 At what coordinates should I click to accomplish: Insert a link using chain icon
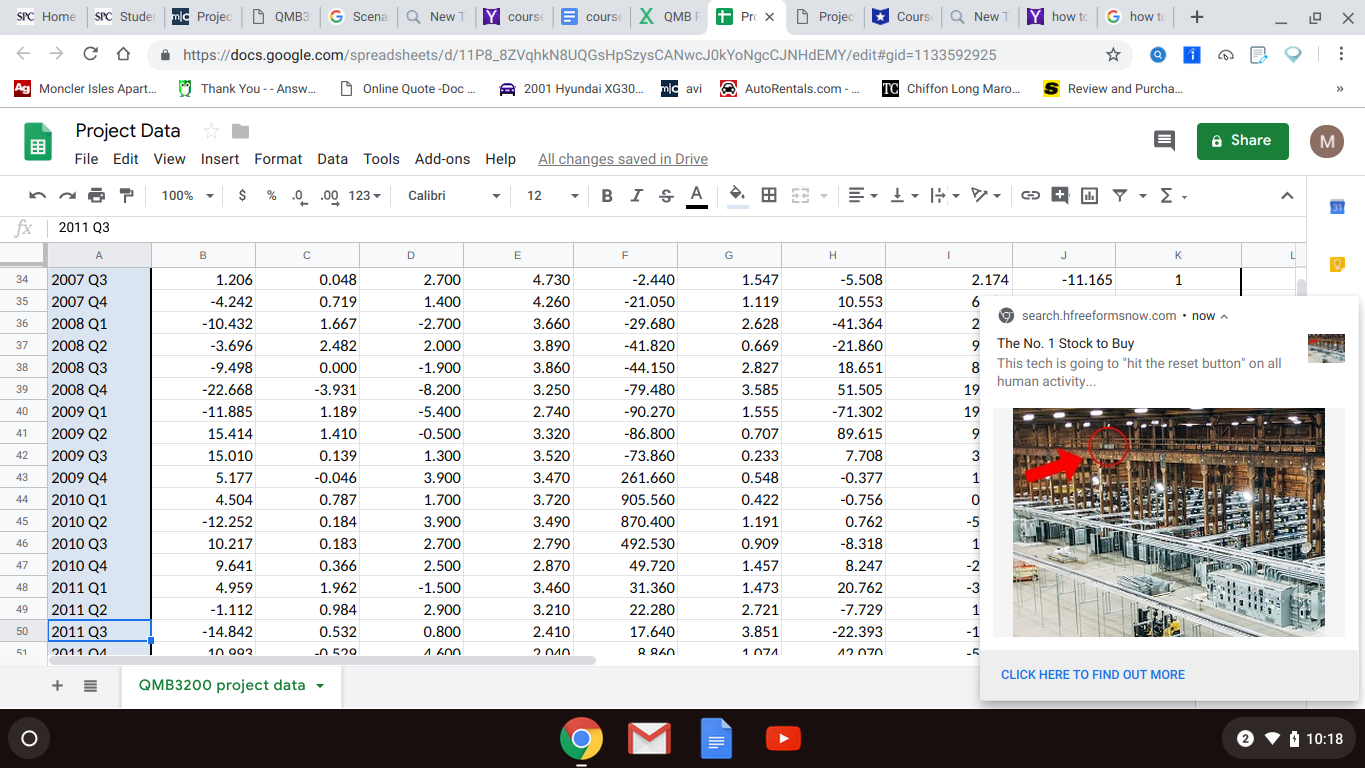1030,196
